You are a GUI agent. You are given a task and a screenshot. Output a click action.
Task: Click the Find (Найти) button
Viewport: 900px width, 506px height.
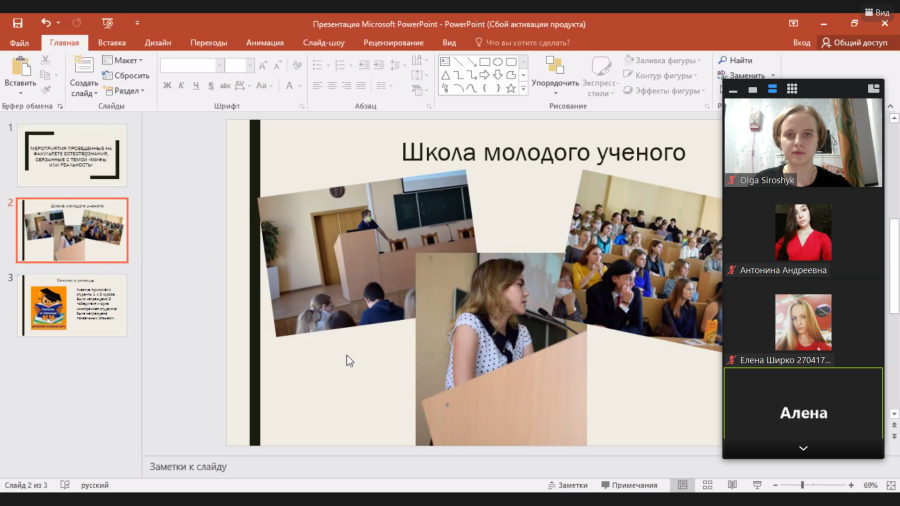(x=735, y=60)
